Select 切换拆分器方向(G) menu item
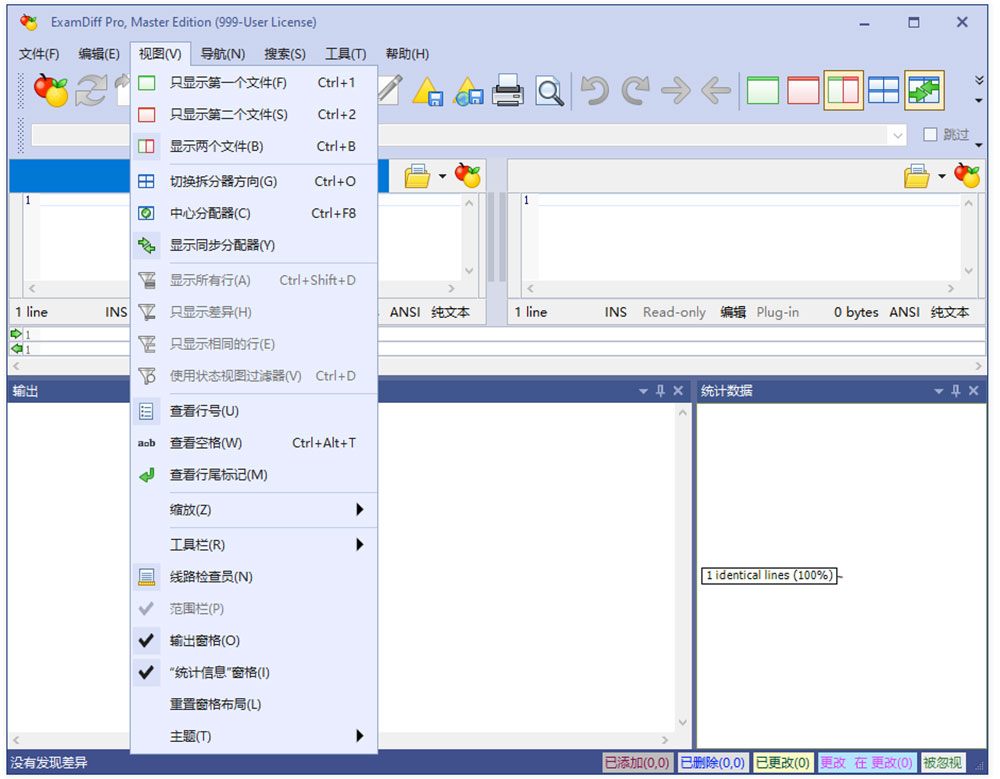The height and width of the screenshot is (779, 1000). tap(254, 182)
